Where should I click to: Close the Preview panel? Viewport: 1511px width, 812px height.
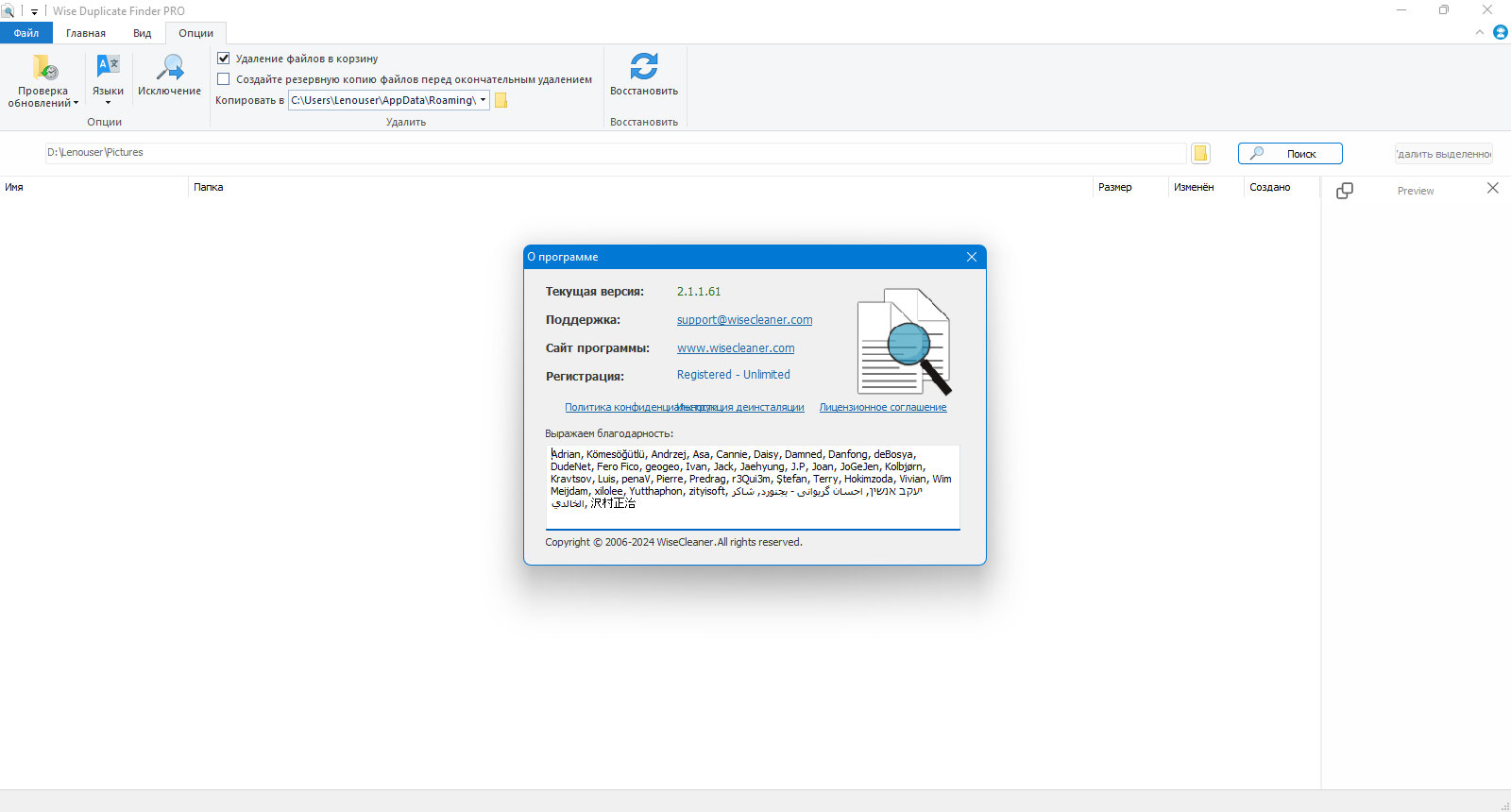pyautogui.click(x=1493, y=188)
